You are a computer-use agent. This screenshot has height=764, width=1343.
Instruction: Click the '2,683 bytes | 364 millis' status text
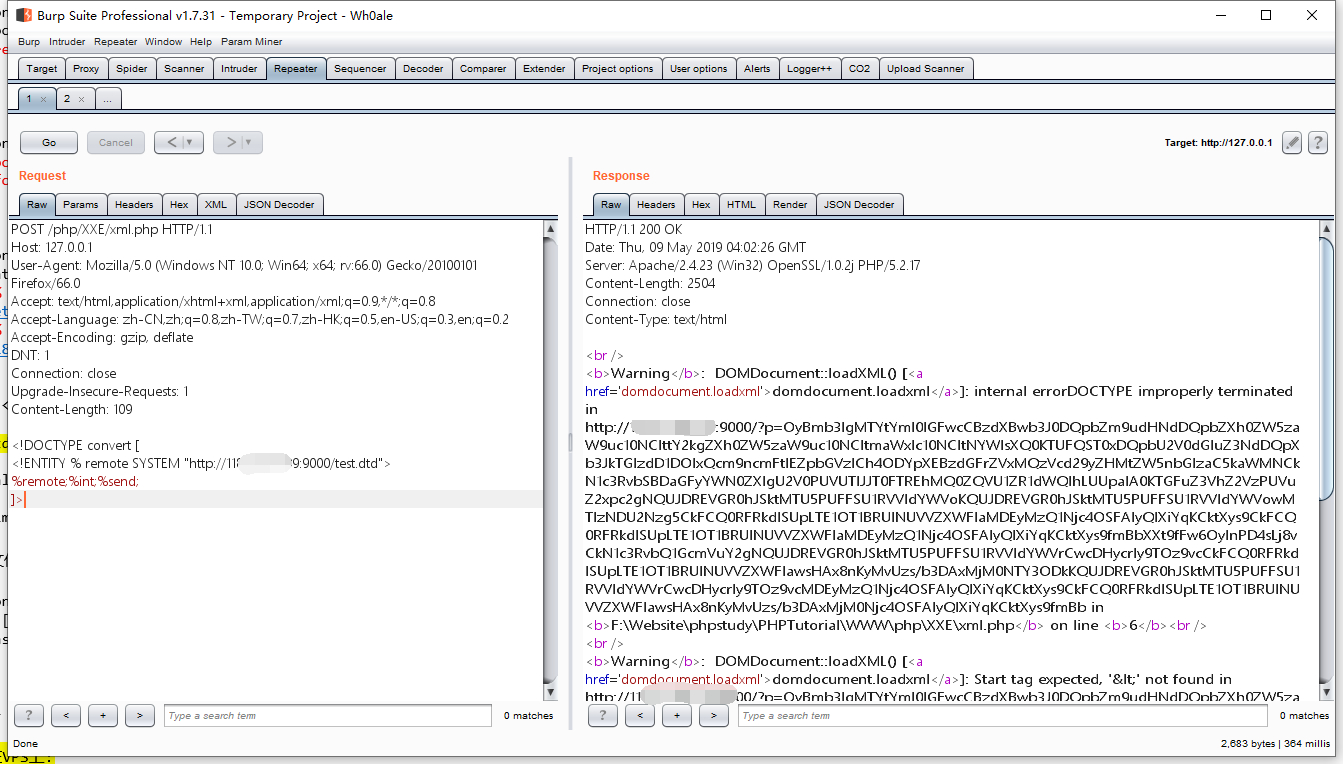coord(1275,744)
